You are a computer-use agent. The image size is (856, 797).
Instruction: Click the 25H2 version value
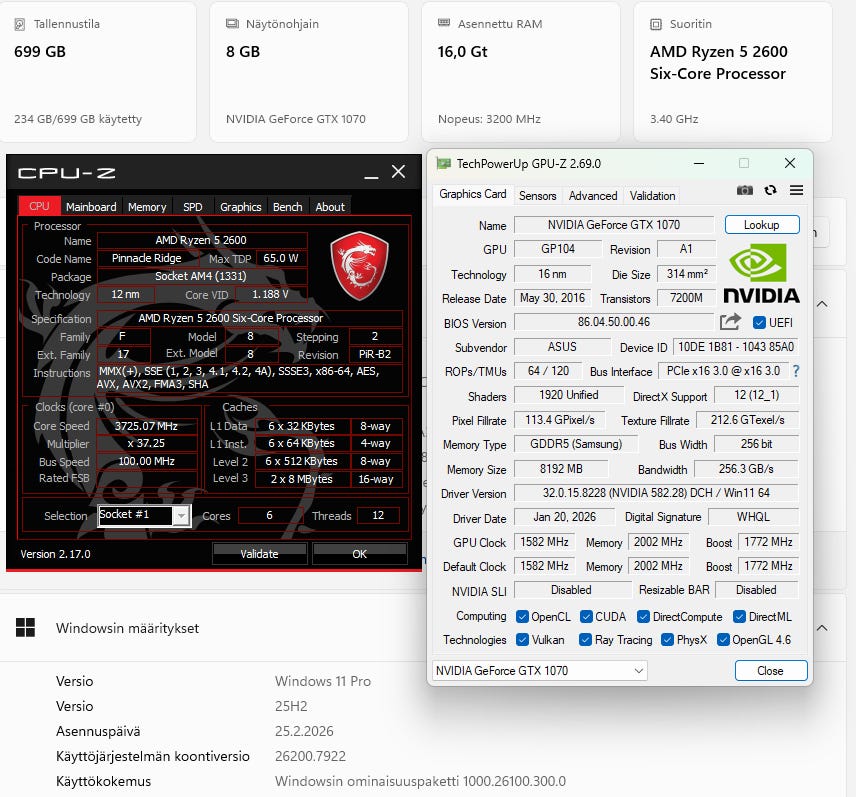(291, 706)
